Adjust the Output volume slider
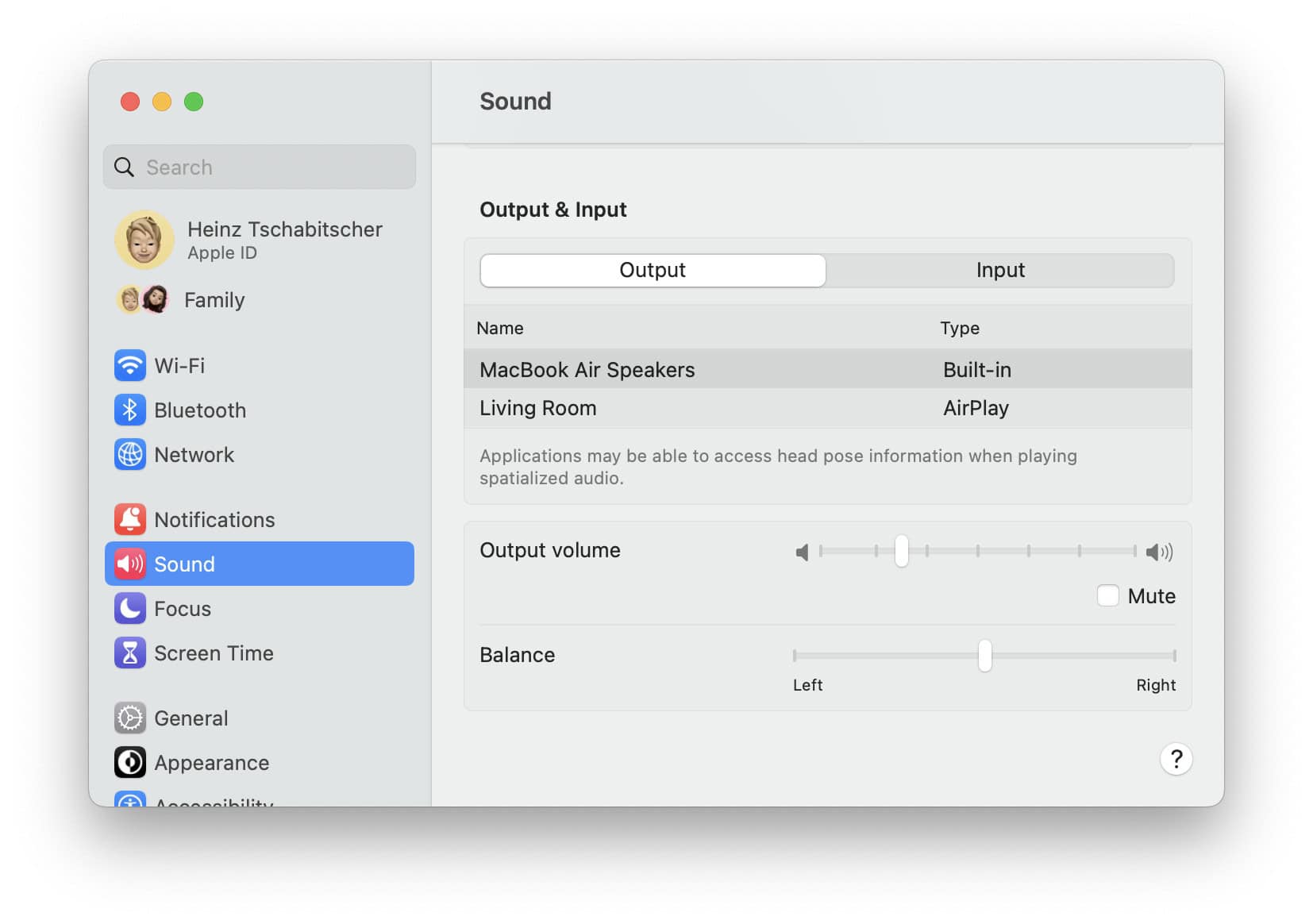1313x924 pixels. 902,551
